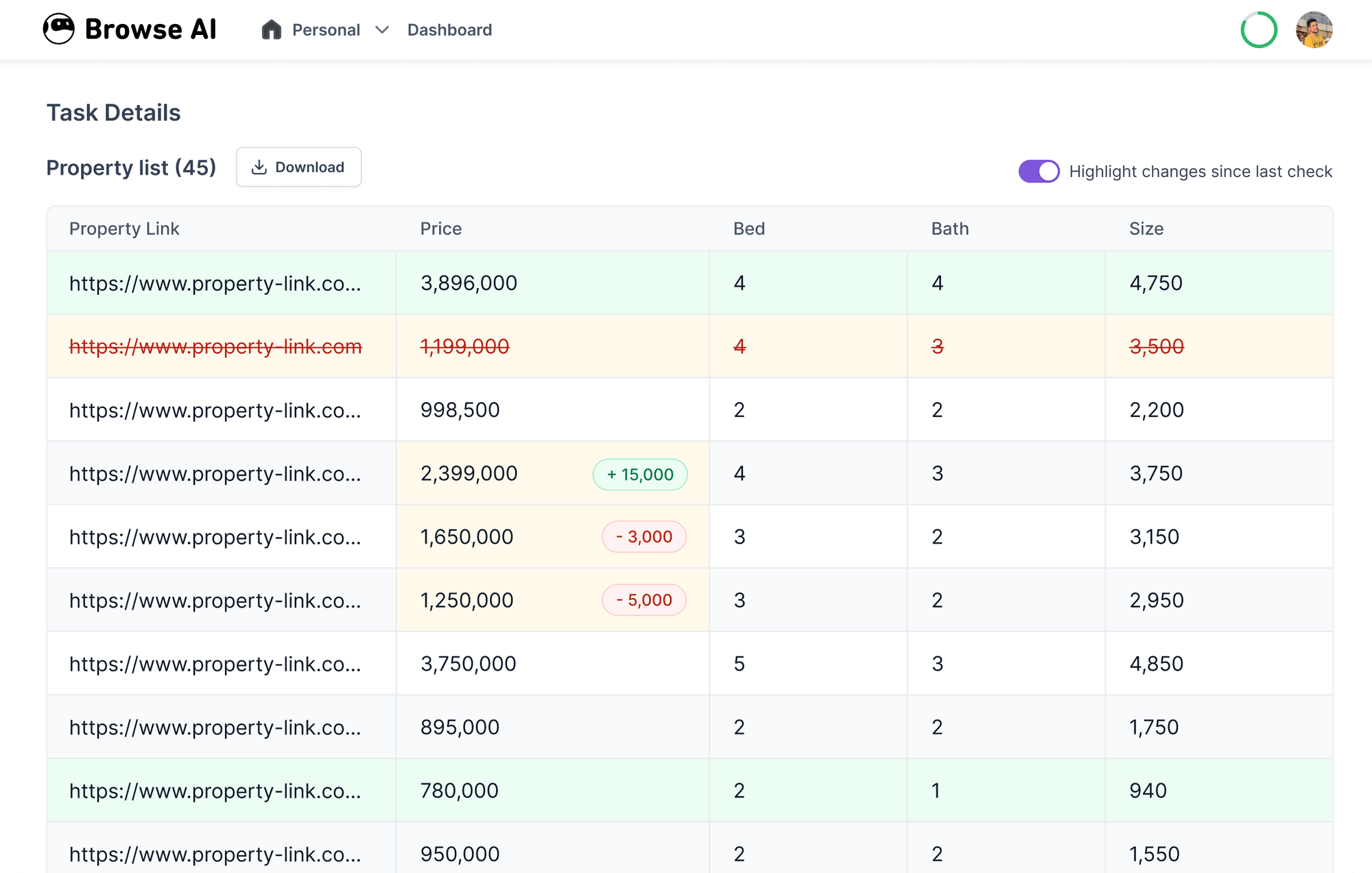Screen dimensions: 1372x873
Task: Click the Browse AI brand name
Action: pos(150,29)
